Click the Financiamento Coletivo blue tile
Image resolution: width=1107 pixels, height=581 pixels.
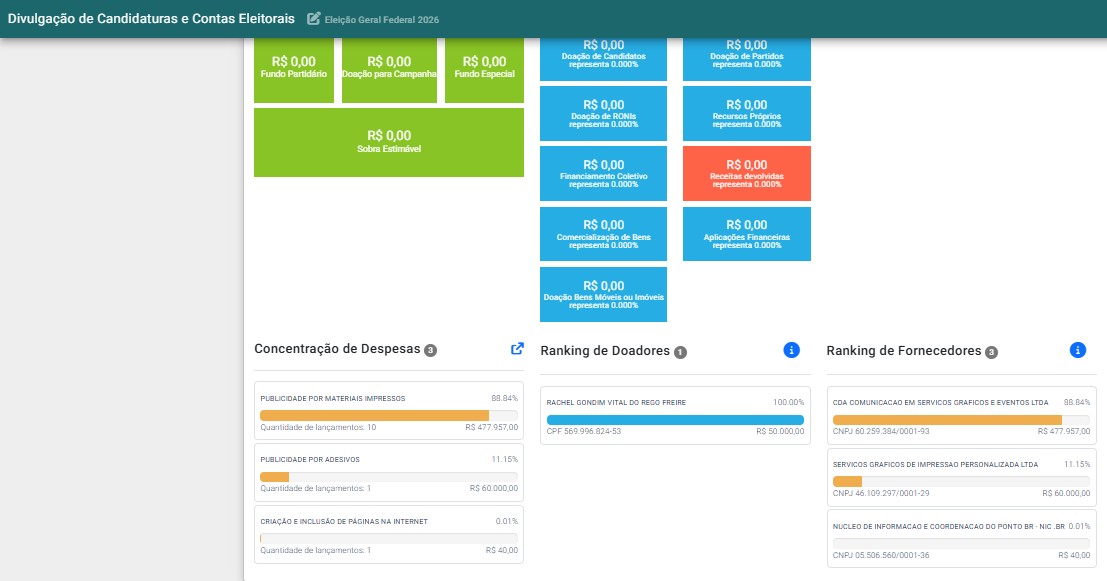[x=604, y=174]
